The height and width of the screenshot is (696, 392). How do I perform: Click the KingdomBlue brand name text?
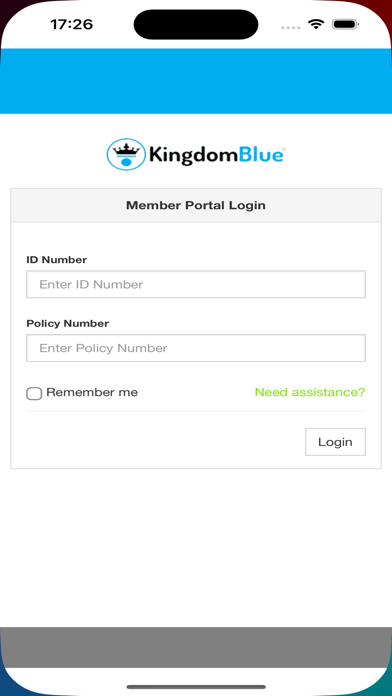217,155
